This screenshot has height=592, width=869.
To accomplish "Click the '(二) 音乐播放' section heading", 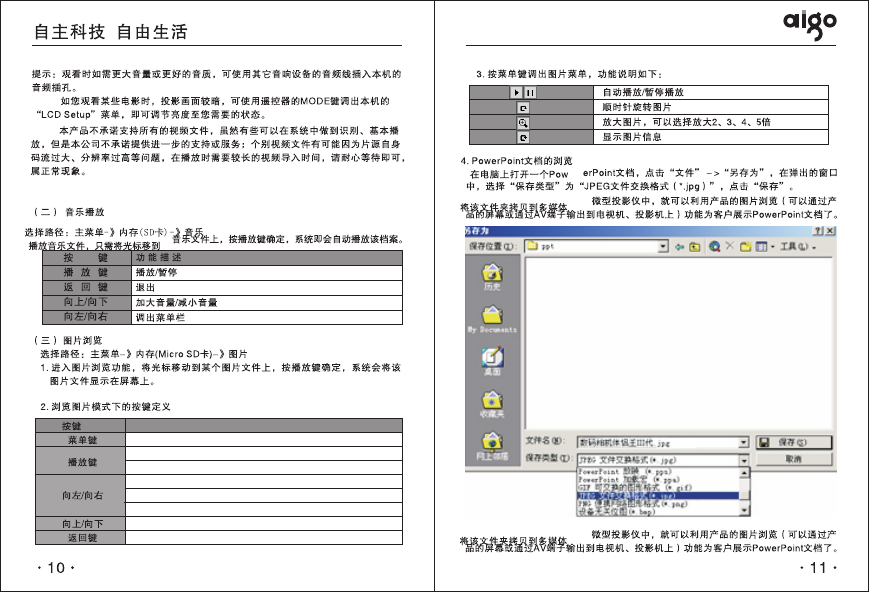I will [69, 212].
